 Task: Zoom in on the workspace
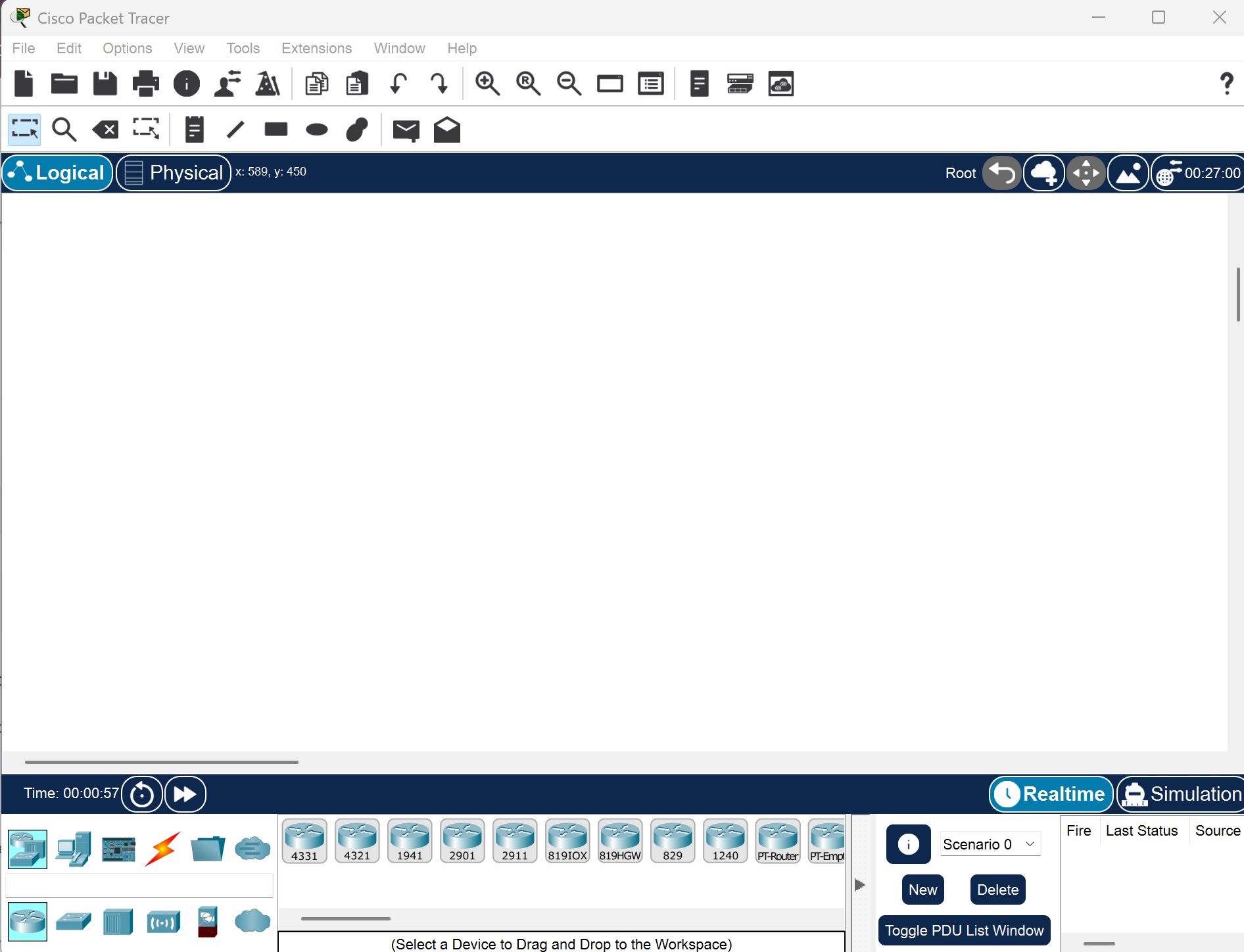coord(488,83)
